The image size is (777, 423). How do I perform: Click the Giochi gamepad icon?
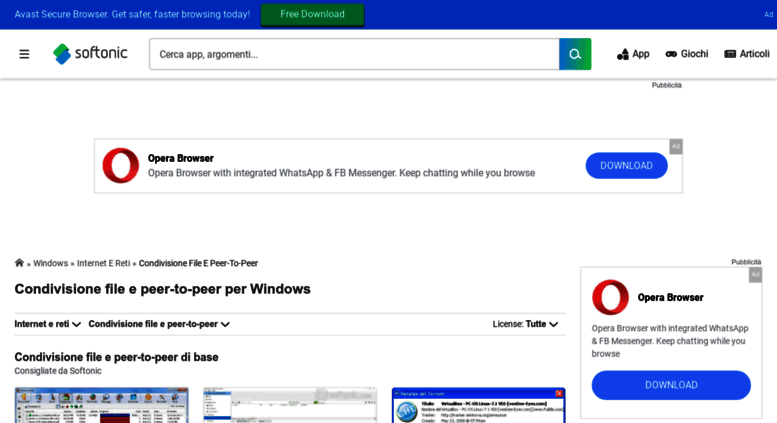(671, 54)
